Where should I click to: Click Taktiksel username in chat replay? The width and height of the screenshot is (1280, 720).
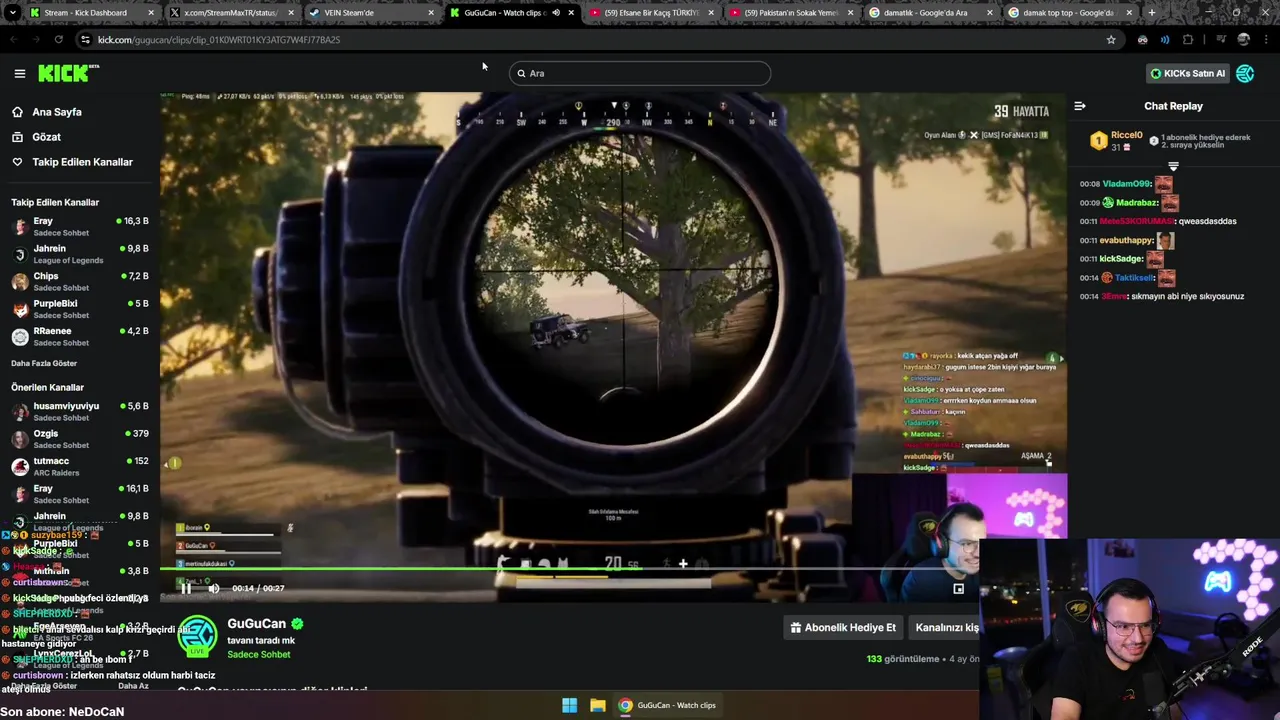point(1135,278)
